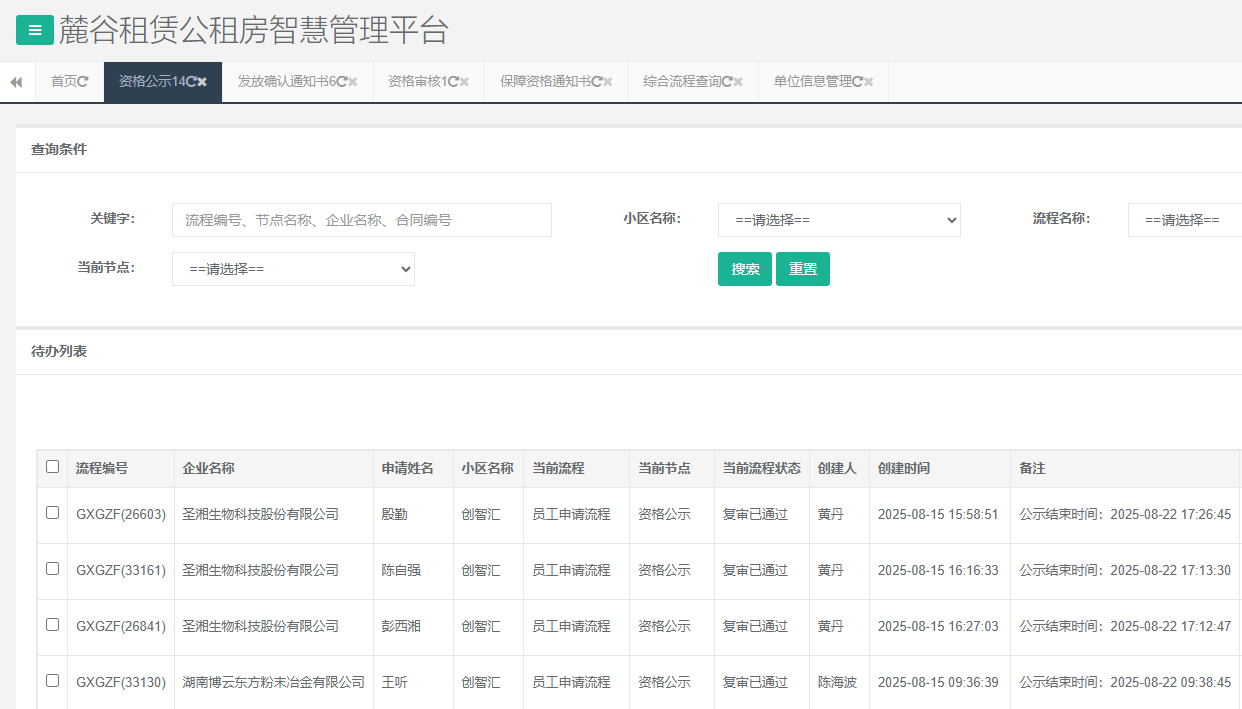Open the 流程名称 select box

[x=1185, y=220]
